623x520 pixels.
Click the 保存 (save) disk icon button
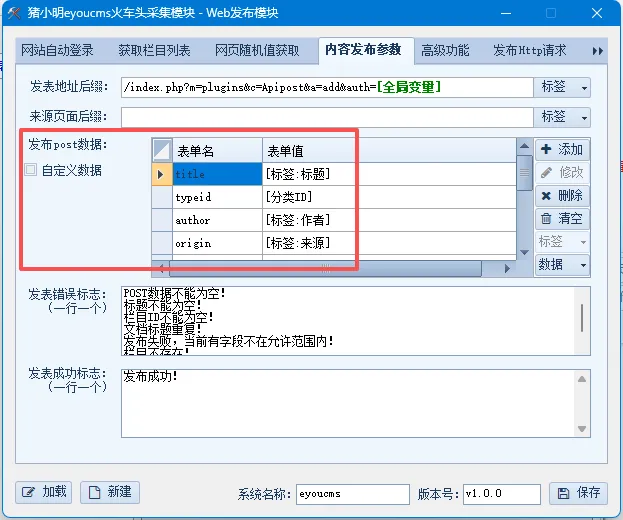pos(578,493)
